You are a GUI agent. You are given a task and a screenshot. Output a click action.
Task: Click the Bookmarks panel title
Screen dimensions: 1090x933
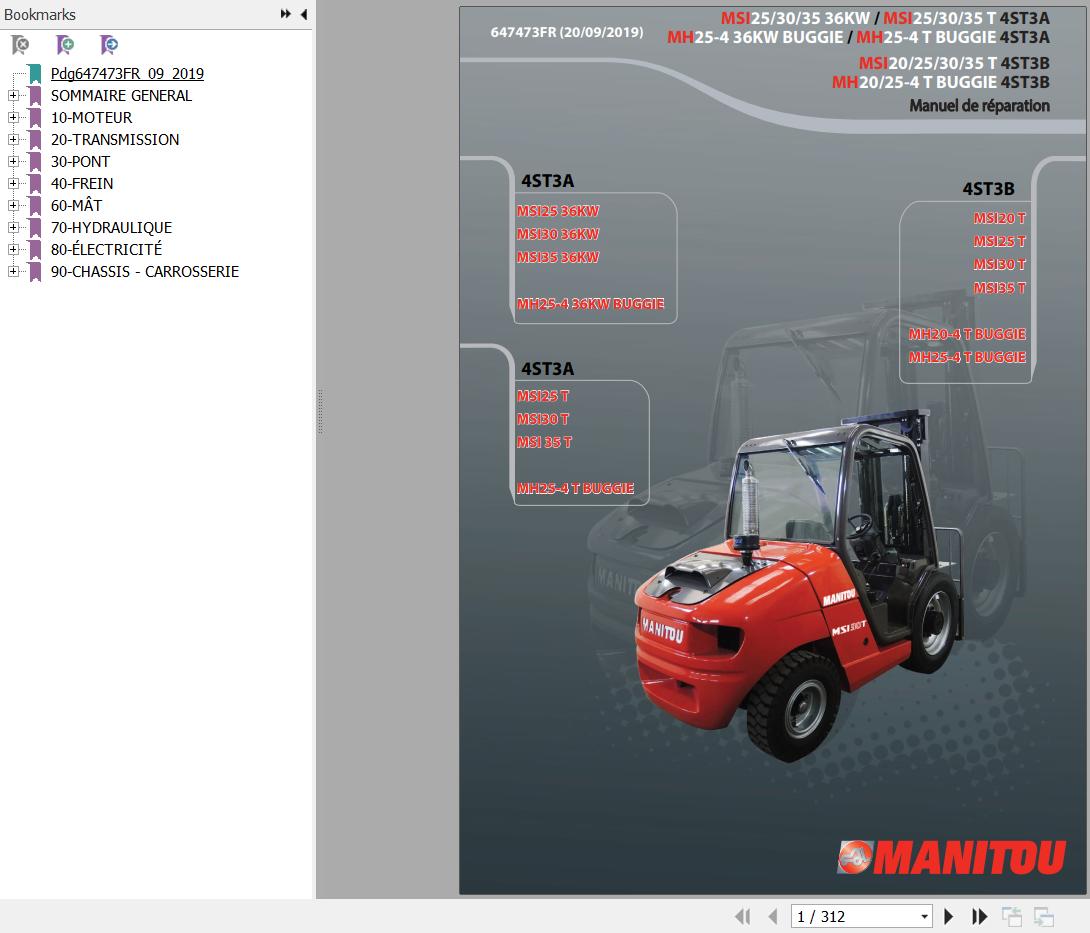click(40, 15)
